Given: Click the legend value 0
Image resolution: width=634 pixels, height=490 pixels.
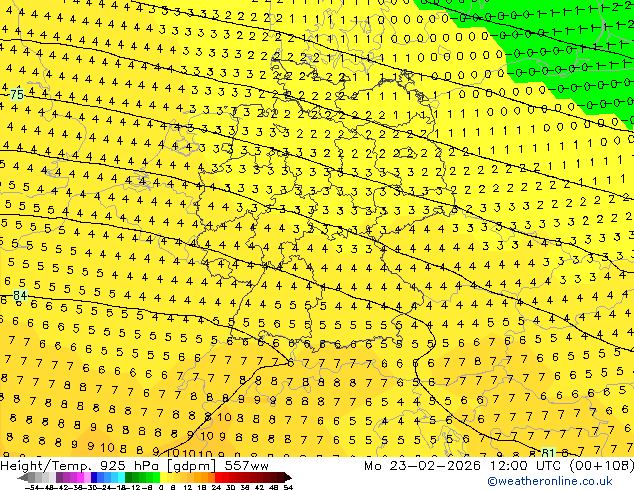Looking at the screenshot, I should 161,487.
